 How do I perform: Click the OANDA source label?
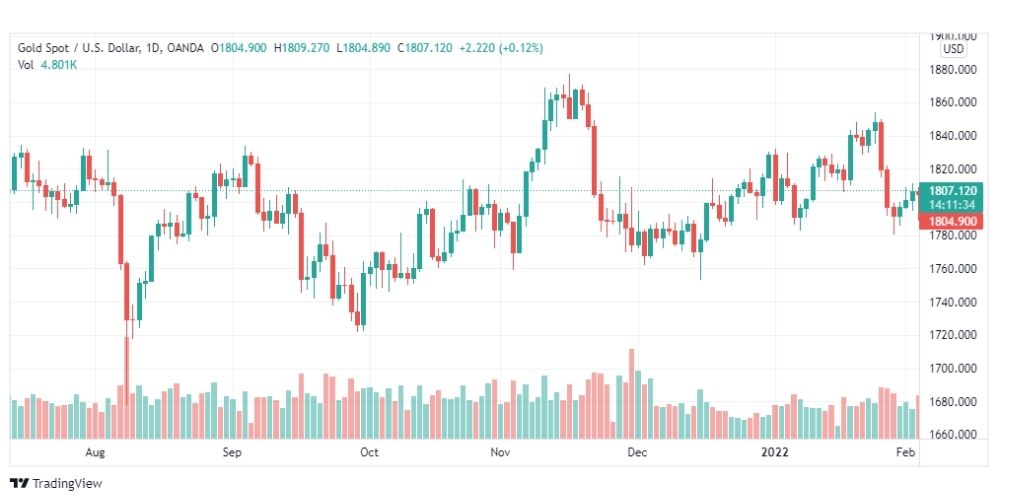[x=185, y=48]
